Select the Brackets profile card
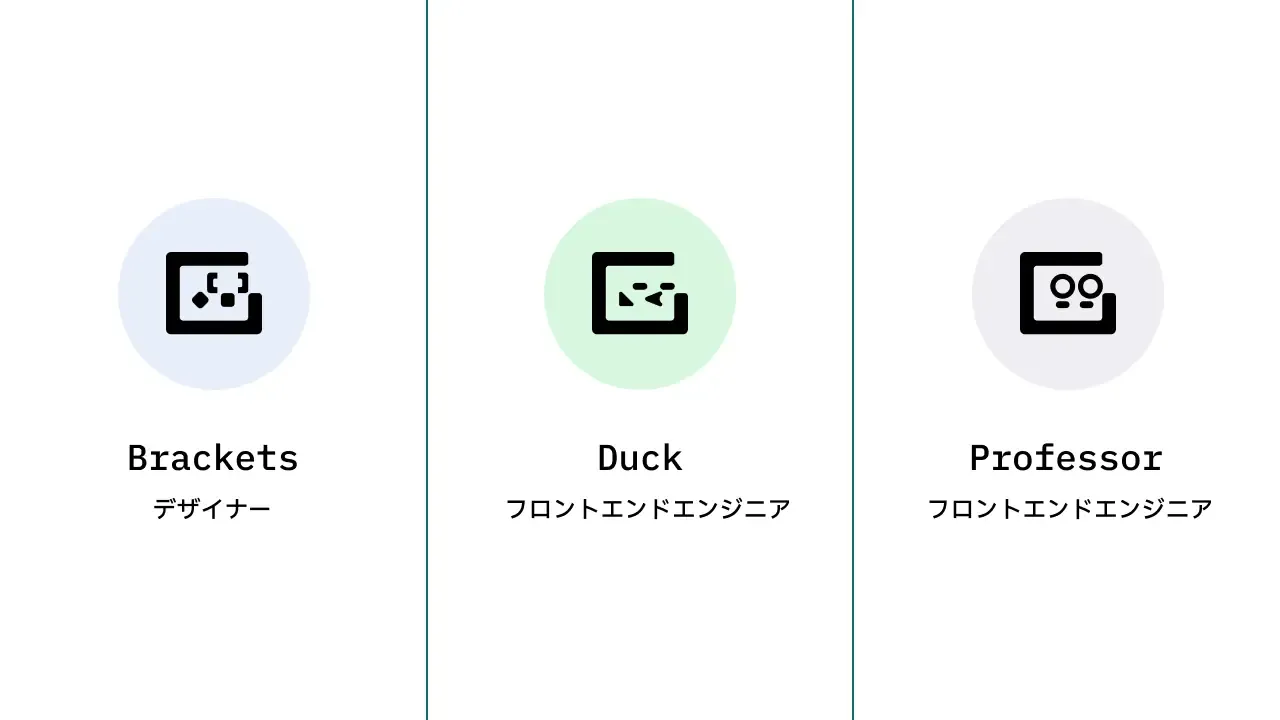Viewport: 1280px width, 720px height. [214, 360]
